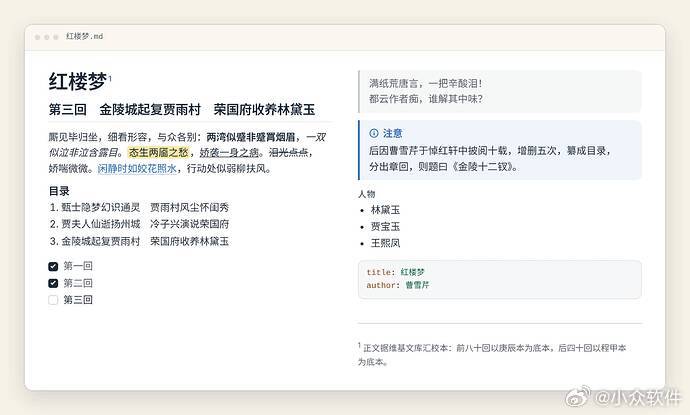Click the info icon beside 注意
The image size is (690, 415).
pyautogui.click(x=374, y=133)
